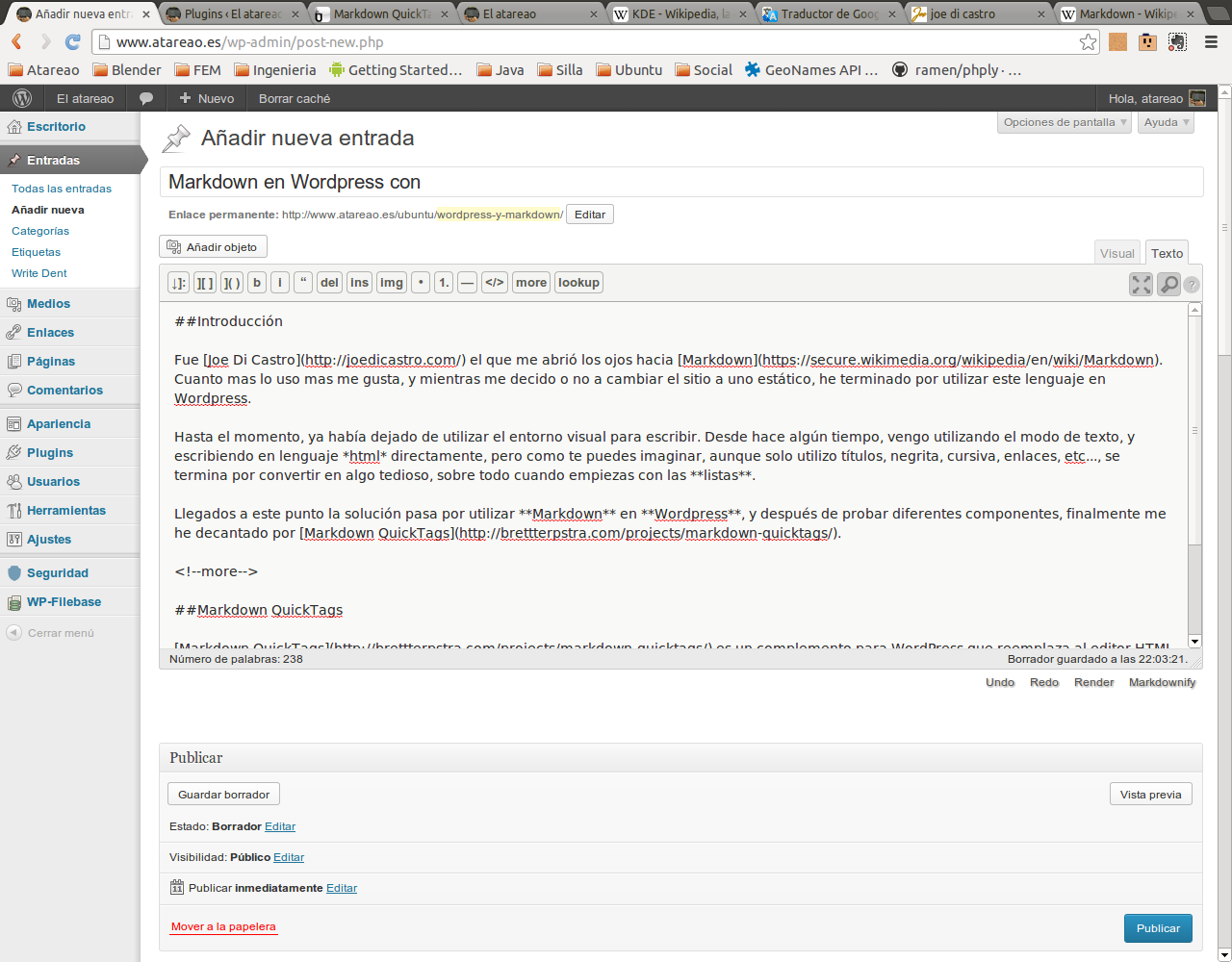This screenshot has height=962, width=1232.
Task: Click the inline link ]( ) quicktag
Action: point(232,283)
